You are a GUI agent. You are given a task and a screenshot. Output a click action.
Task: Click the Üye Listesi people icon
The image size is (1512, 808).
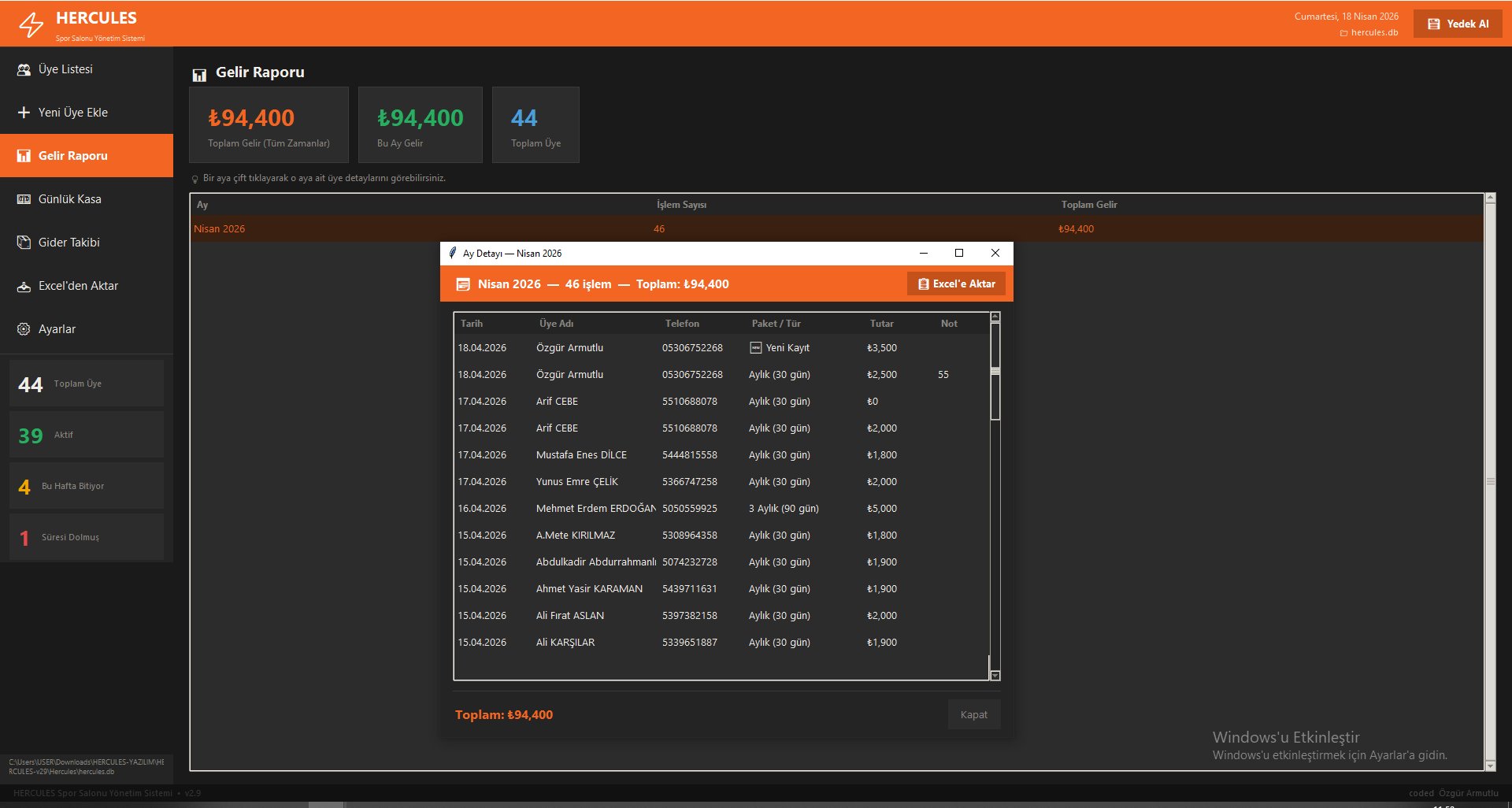pyautogui.click(x=24, y=69)
